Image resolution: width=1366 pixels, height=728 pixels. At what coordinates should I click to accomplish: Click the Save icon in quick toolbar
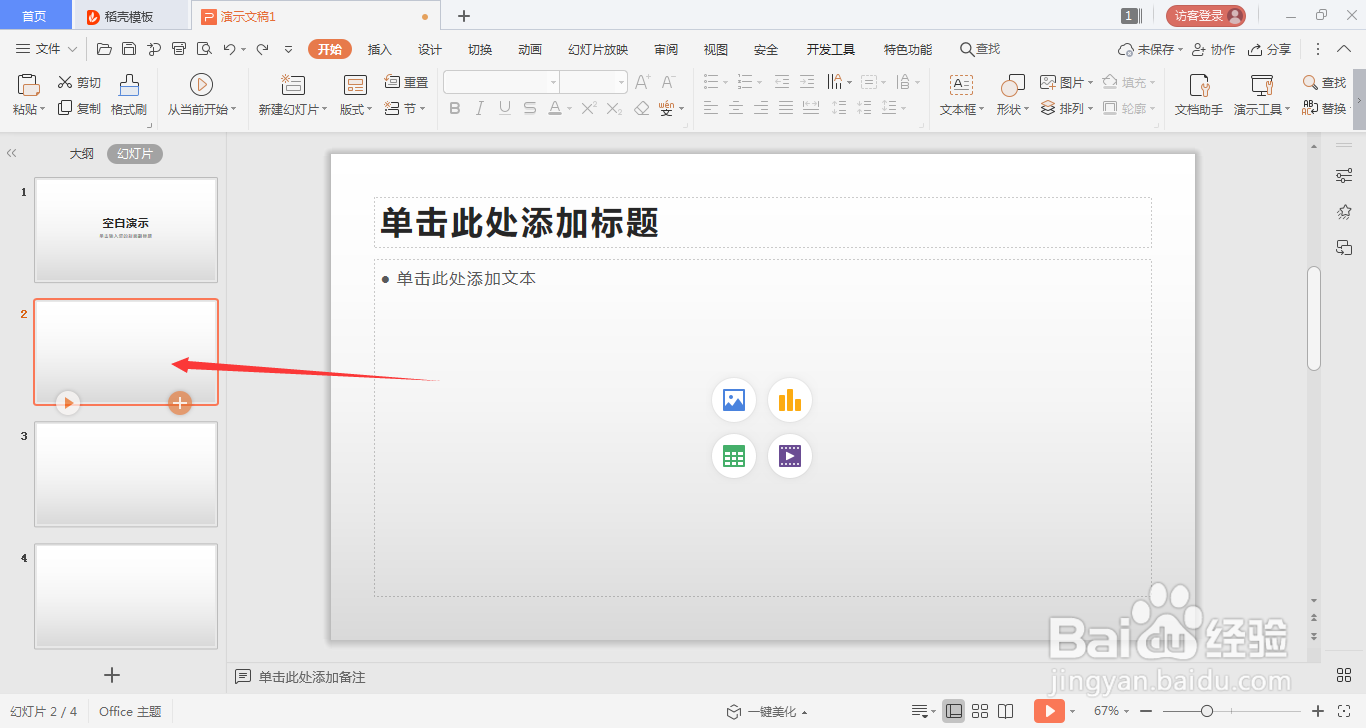click(129, 49)
